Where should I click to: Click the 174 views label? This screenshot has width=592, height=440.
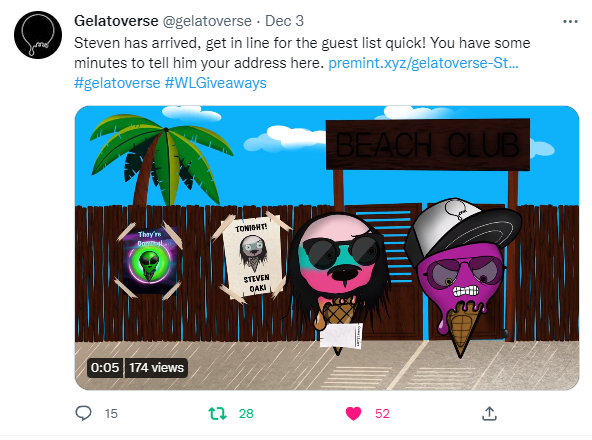tap(156, 367)
